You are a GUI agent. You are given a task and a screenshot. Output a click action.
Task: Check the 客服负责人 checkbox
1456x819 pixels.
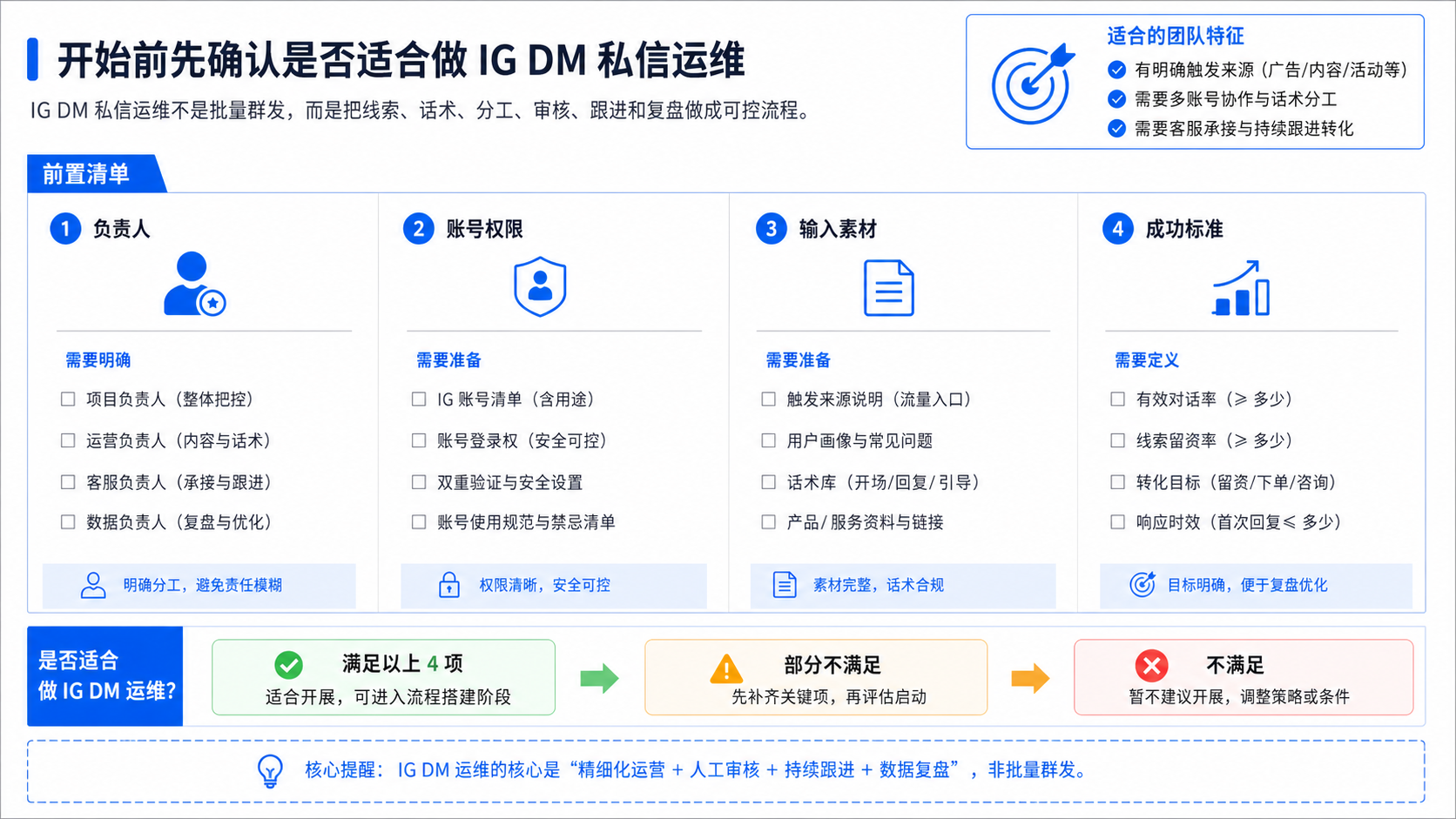[x=68, y=481]
